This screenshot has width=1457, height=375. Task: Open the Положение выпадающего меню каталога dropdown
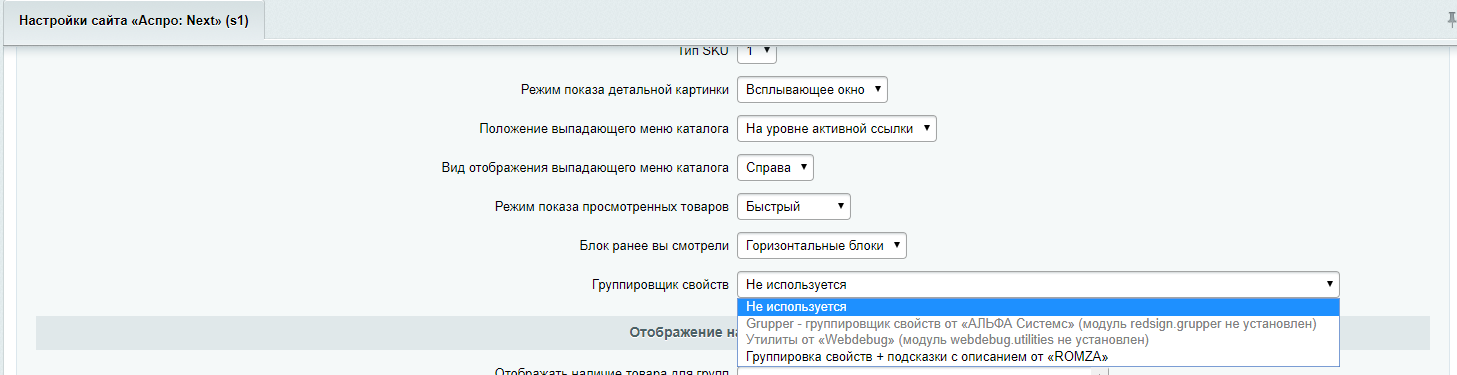pyautogui.click(x=837, y=129)
